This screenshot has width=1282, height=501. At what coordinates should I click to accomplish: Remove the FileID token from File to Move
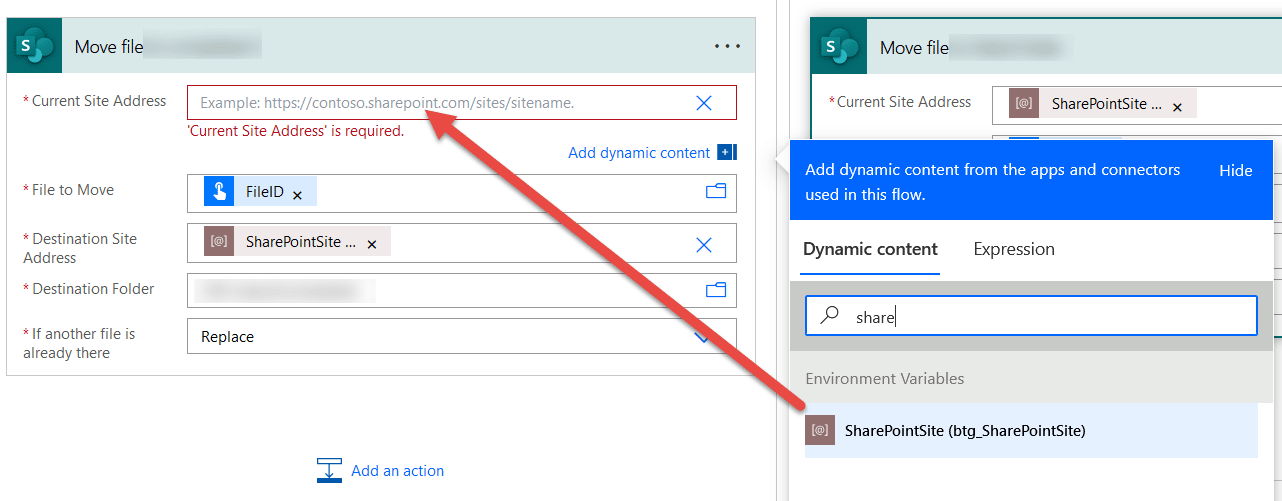(297, 196)
